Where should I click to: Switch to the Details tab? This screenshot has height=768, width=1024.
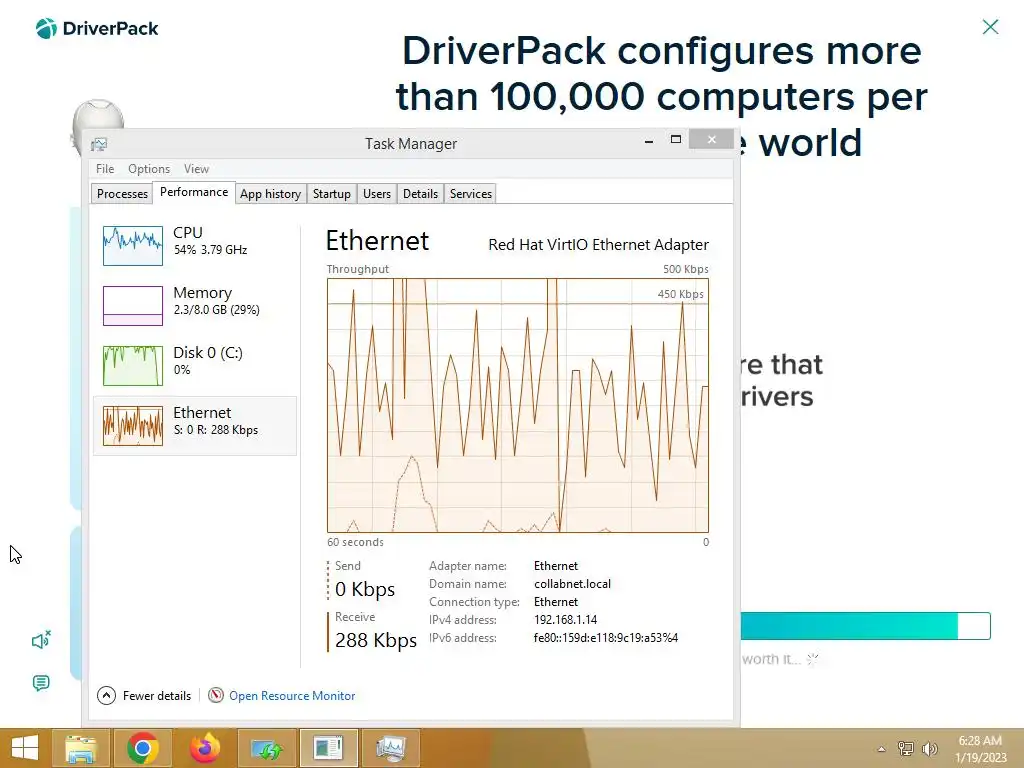(x=420, y=194)
